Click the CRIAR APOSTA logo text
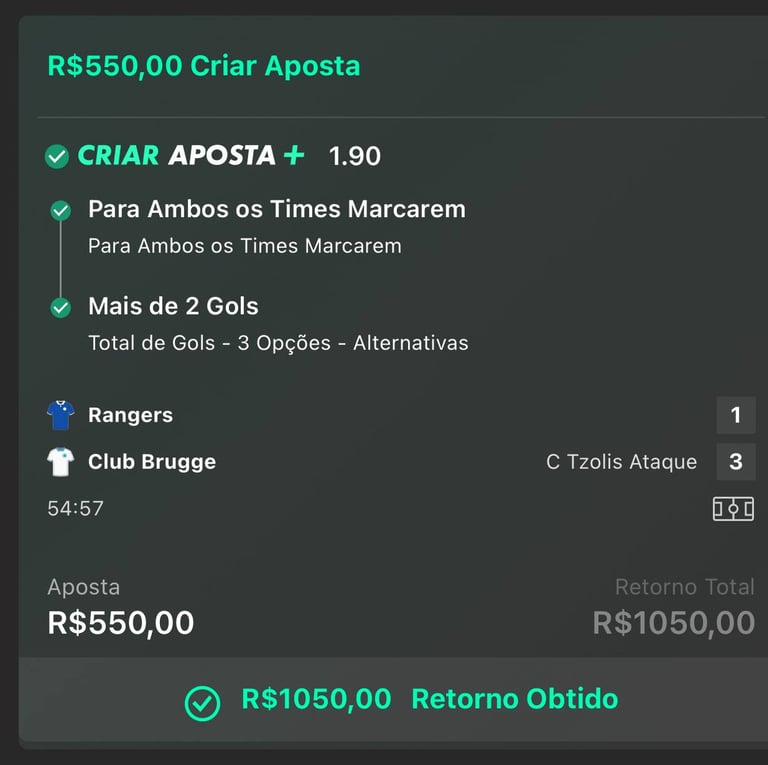The height and width of the screenshot is (765, 768). coord(177,155)
